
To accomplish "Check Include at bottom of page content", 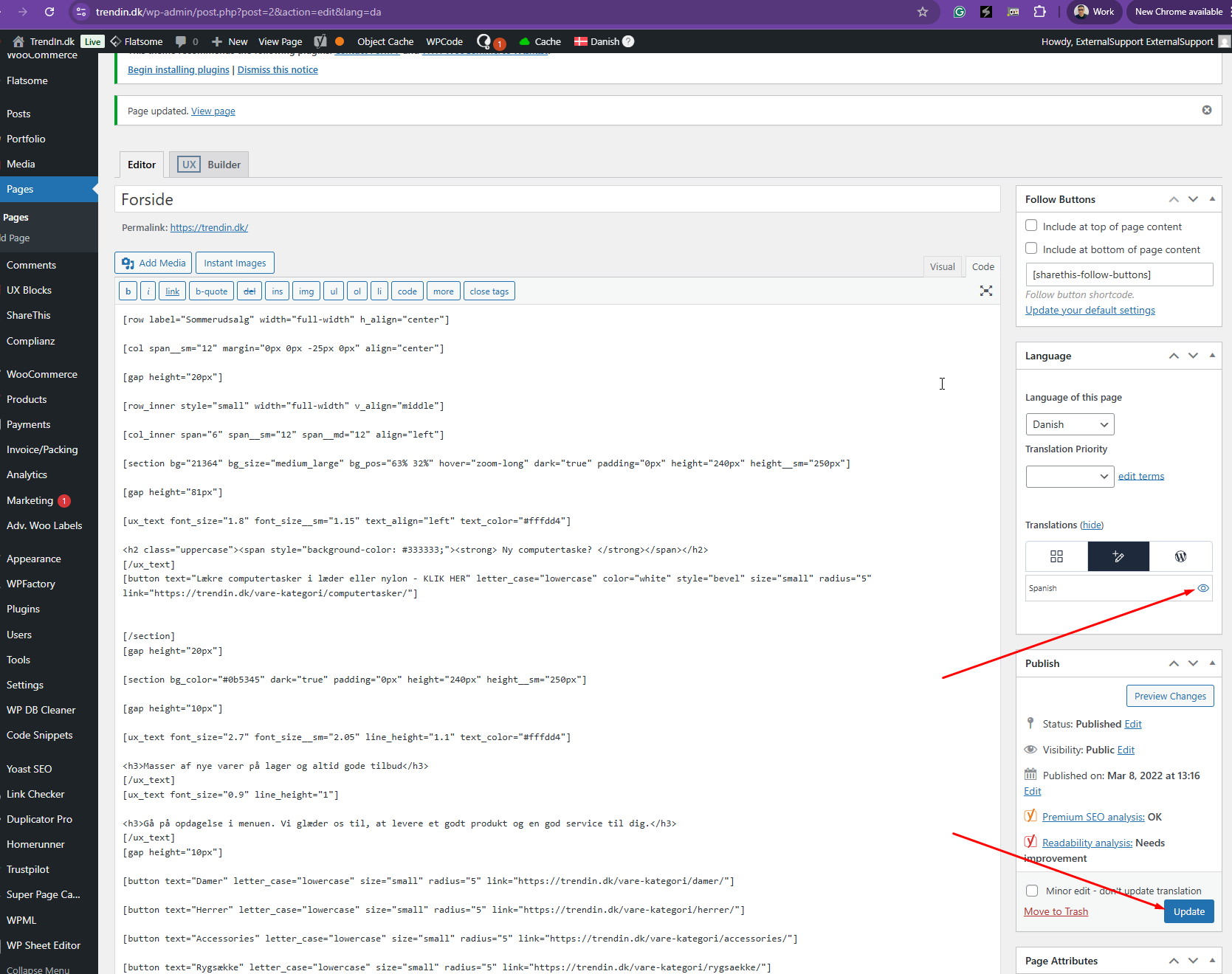I will click(1031, 249).
